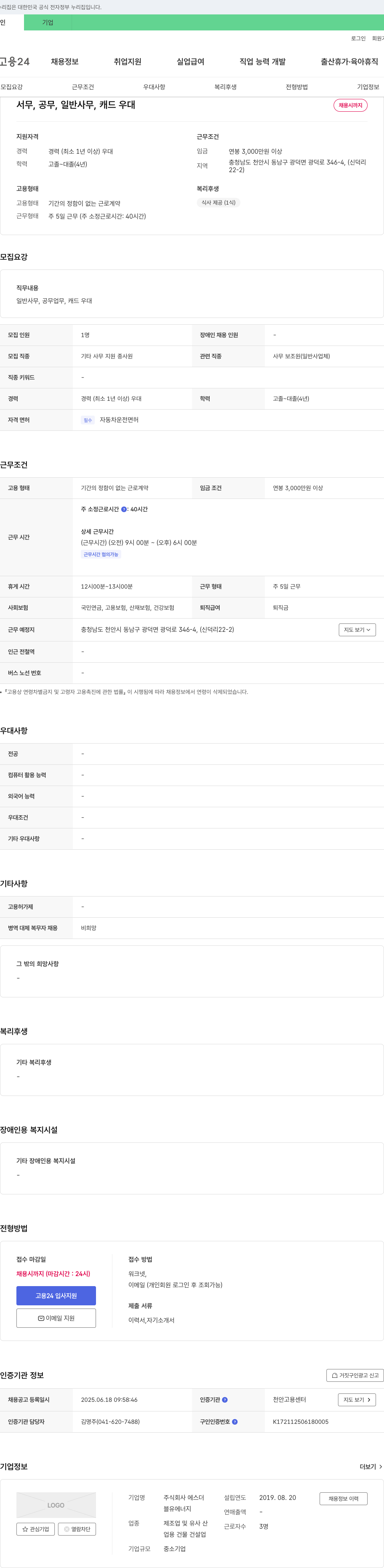Toggle the 열람차단 button
Viewport: 384px width, 1568px height.
(77, 1529)
